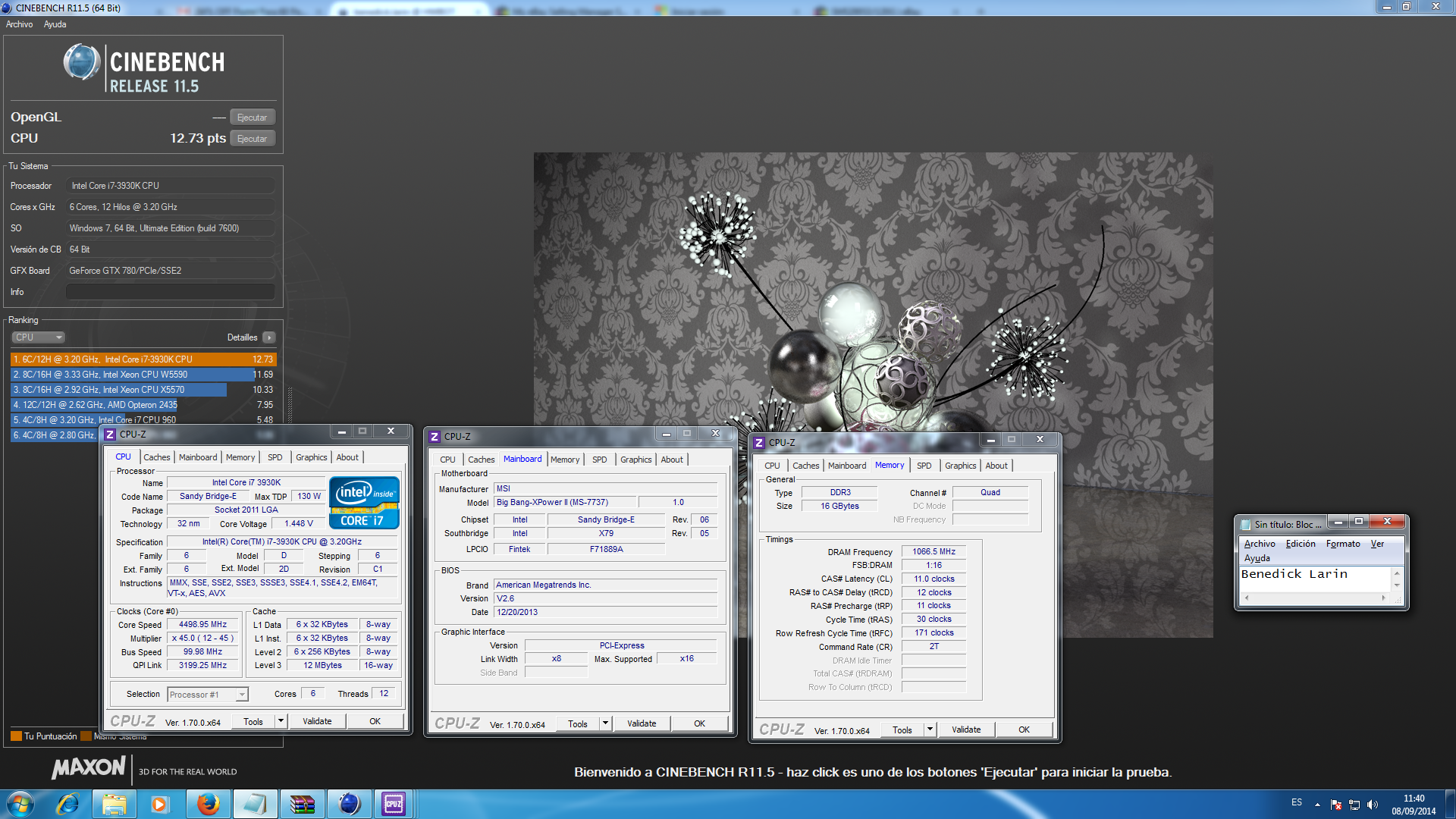Switch to Cinebench taskbar icon
This screenshot has height=819, width=1456.
pos(349,804)
